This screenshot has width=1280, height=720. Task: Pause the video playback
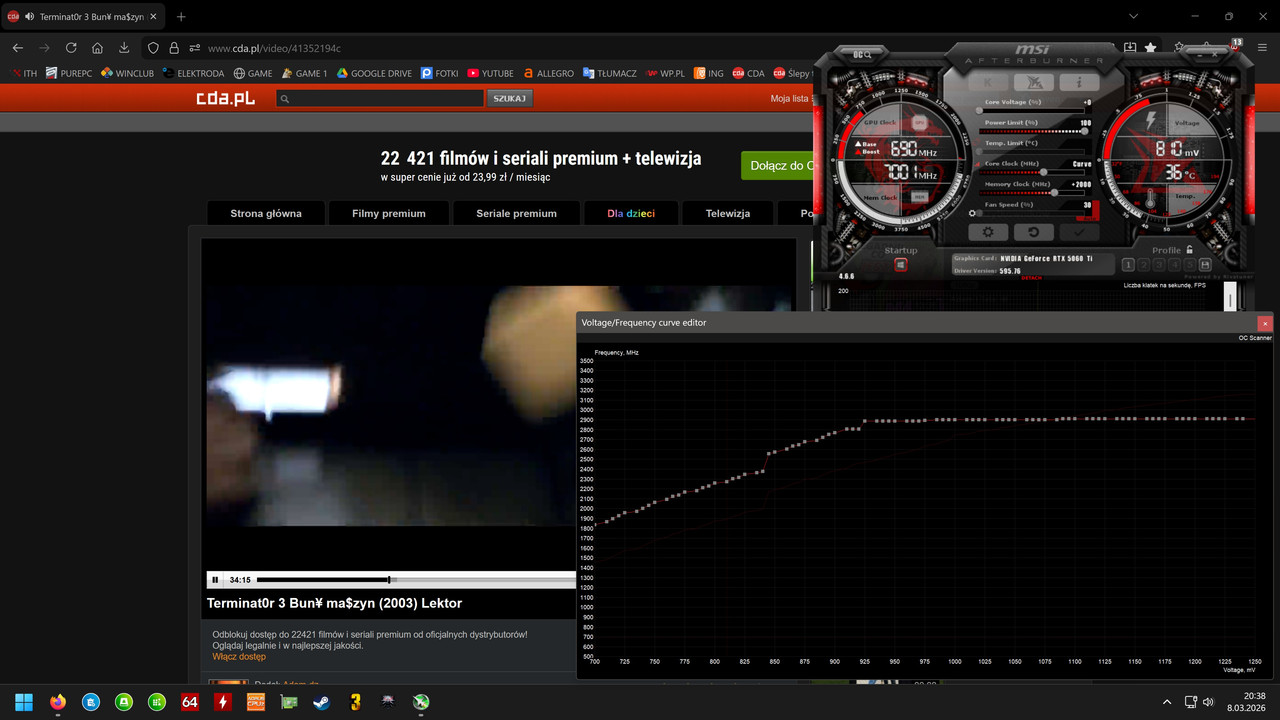(215, 580)
